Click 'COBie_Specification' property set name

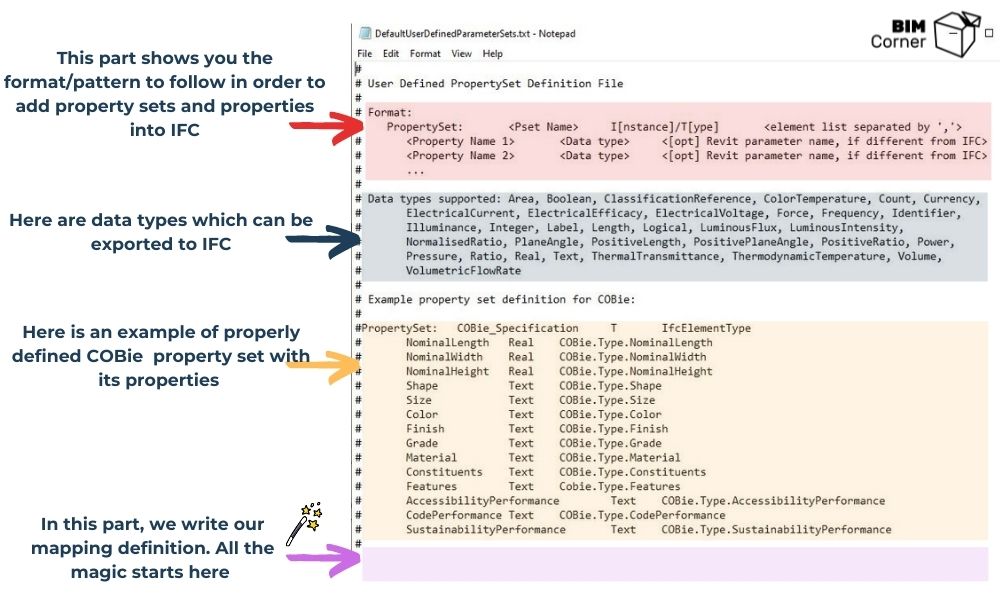click(x=517, y=328)
